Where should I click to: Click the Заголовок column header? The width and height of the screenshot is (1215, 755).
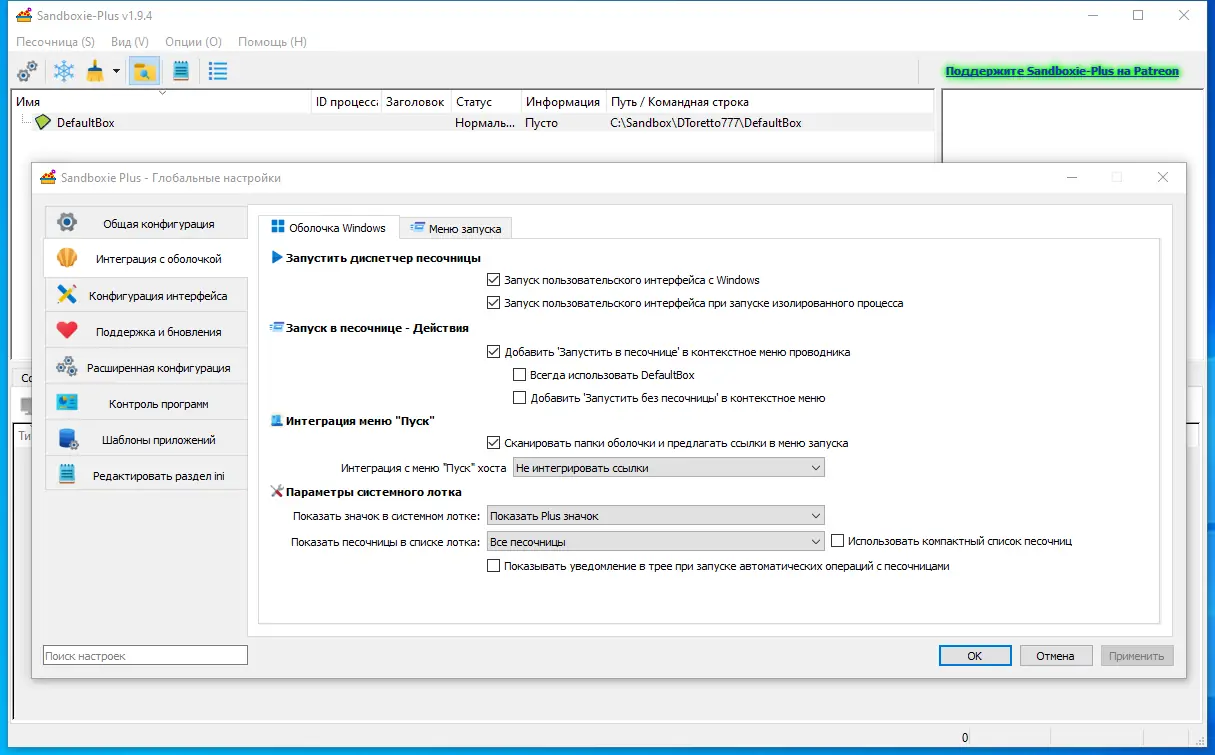(416, 102)
